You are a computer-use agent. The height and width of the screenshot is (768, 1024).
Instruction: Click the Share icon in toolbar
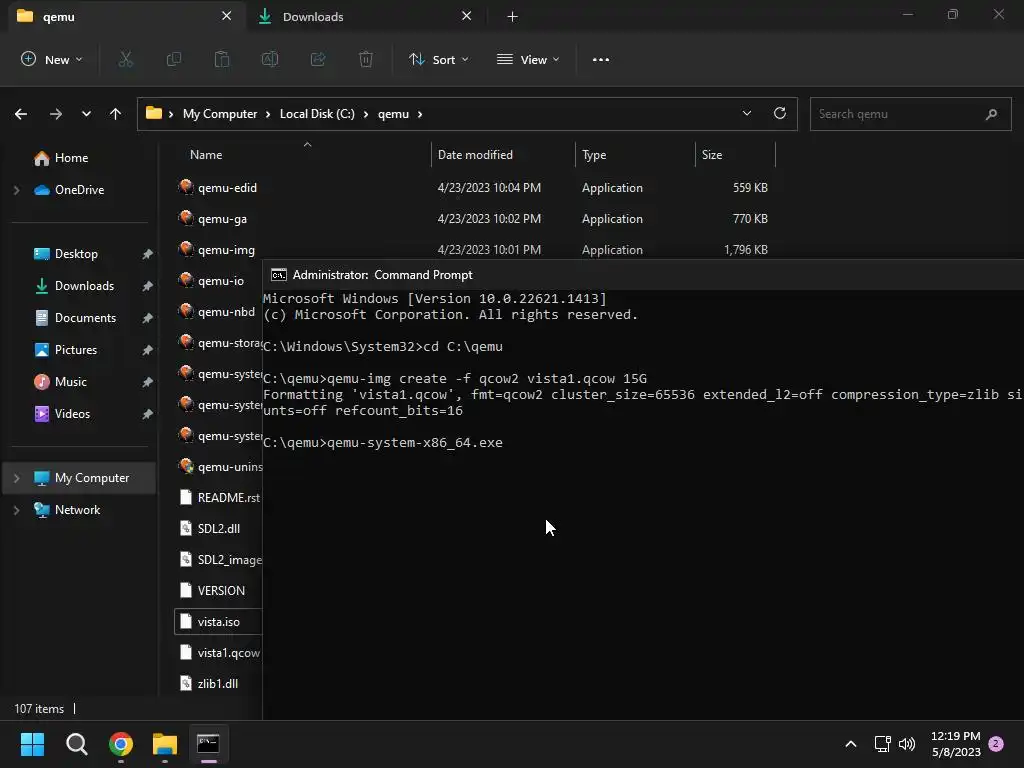point(318,59)
